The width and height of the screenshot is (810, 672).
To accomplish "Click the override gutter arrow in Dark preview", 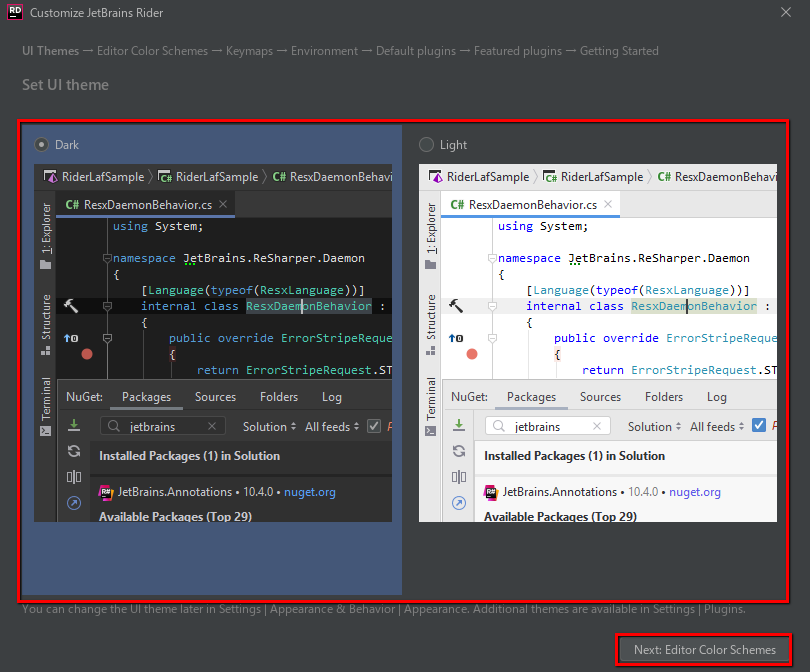I will pyautogui.click(x=71, y=338).
